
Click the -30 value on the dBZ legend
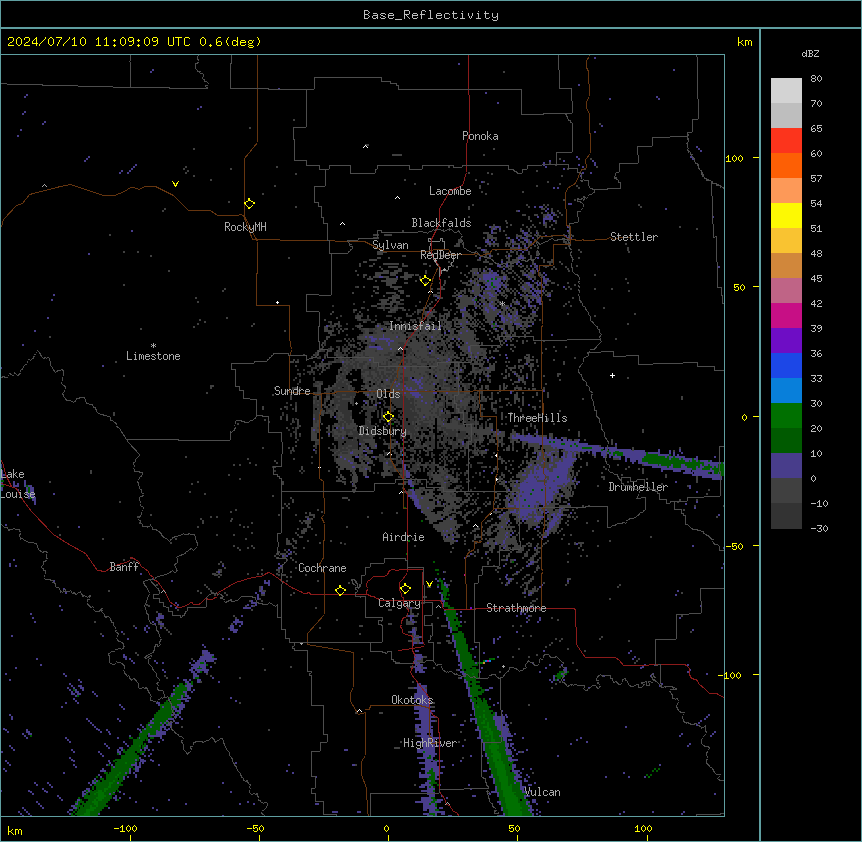click(819, 528)
